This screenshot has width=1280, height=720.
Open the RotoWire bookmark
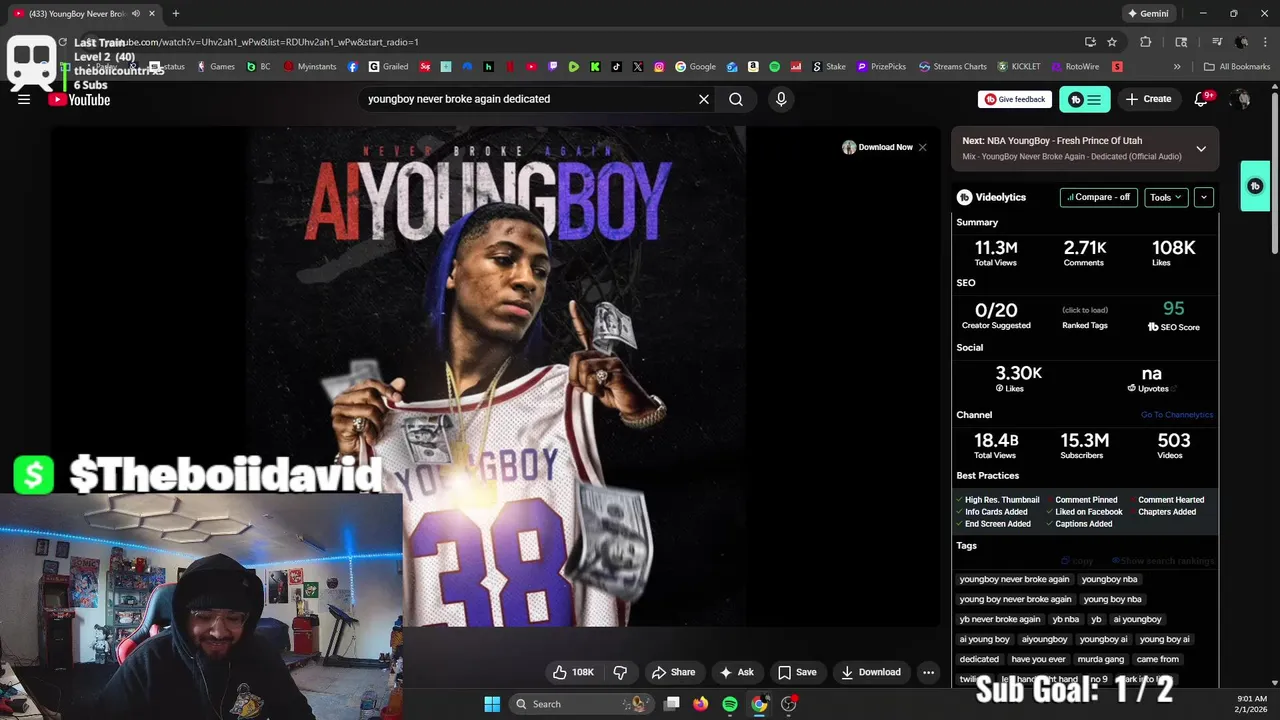tap(1075, 67)
